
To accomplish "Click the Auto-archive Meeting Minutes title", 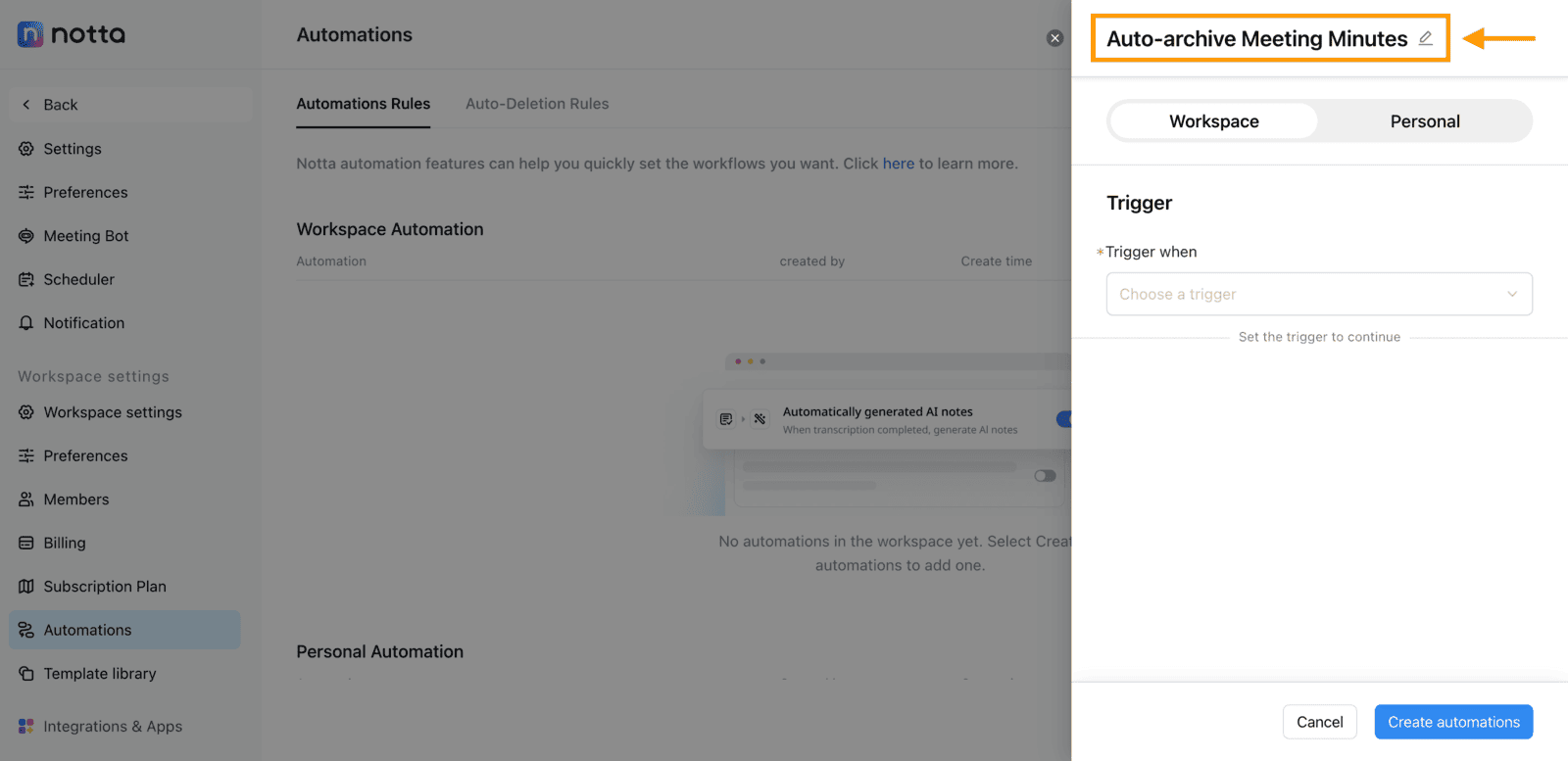I will click(1256, 38).
